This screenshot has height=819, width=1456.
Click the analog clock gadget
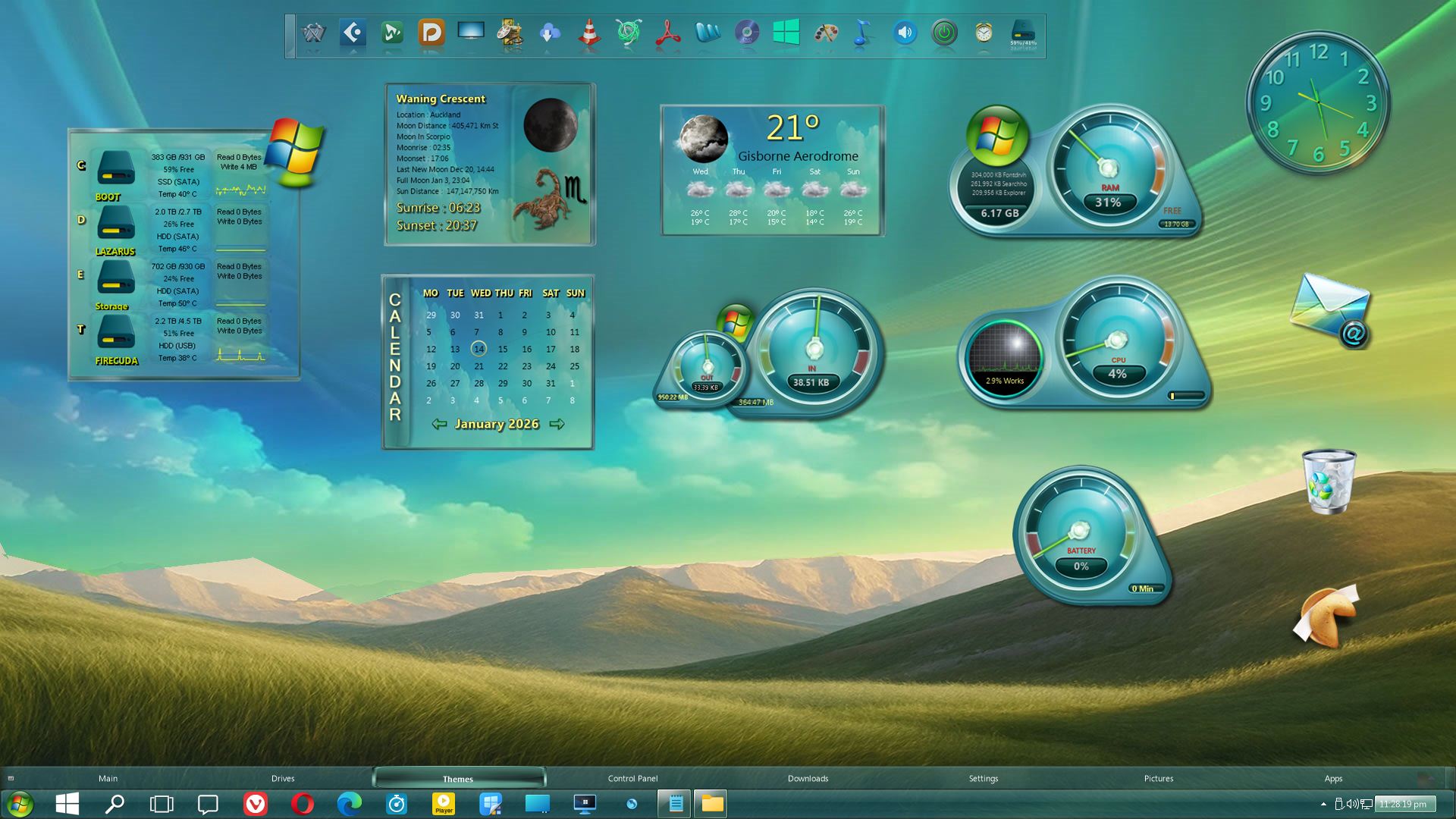1318,103
